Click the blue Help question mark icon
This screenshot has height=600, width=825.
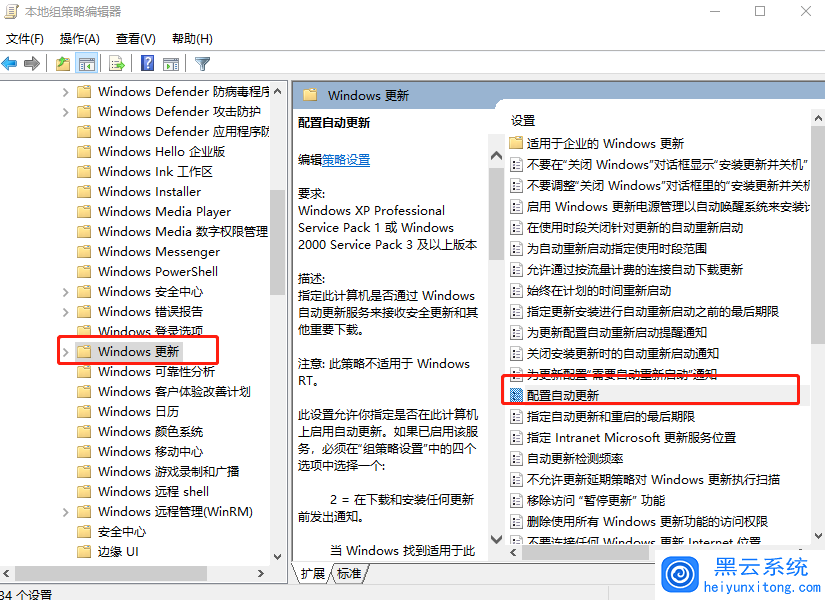(x=148, y=63)
